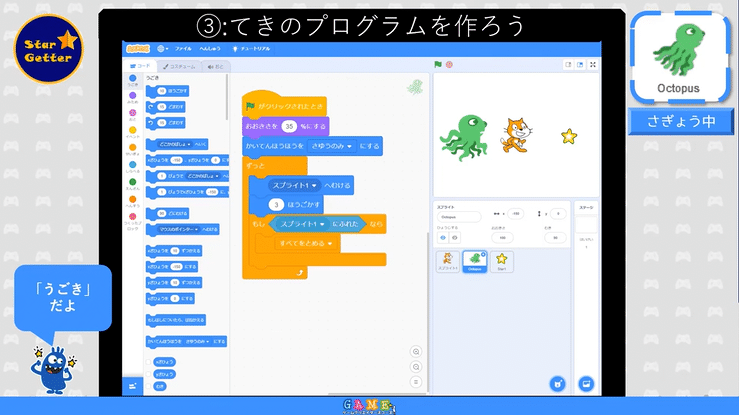Image resolution: width=739 pixels, height=415 pixels.
Task: Open スプライト1 dropdown in へむける block
Action: pyautogui.click(x=295, y=186)
